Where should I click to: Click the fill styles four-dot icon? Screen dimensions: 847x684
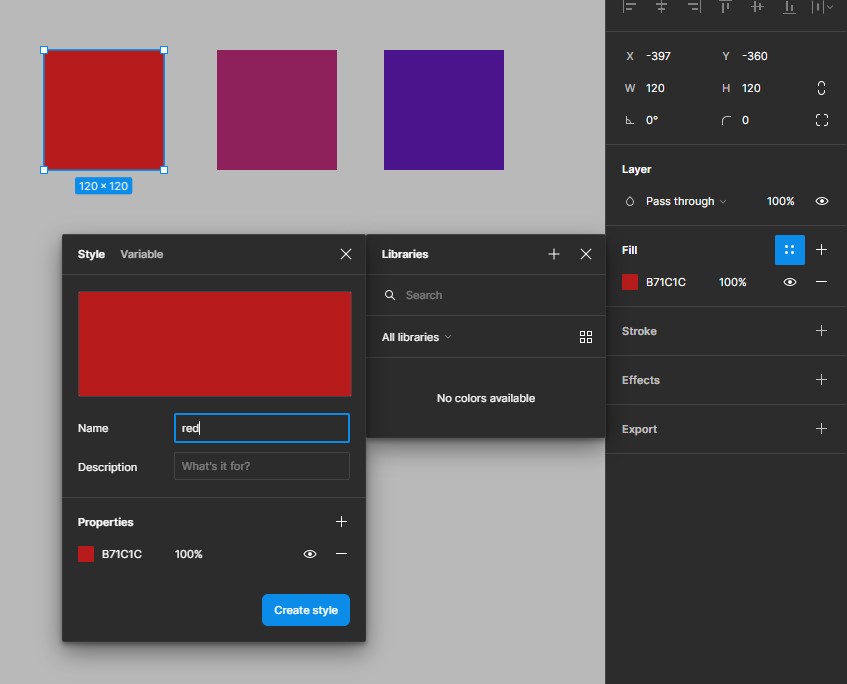click(789, 250)
